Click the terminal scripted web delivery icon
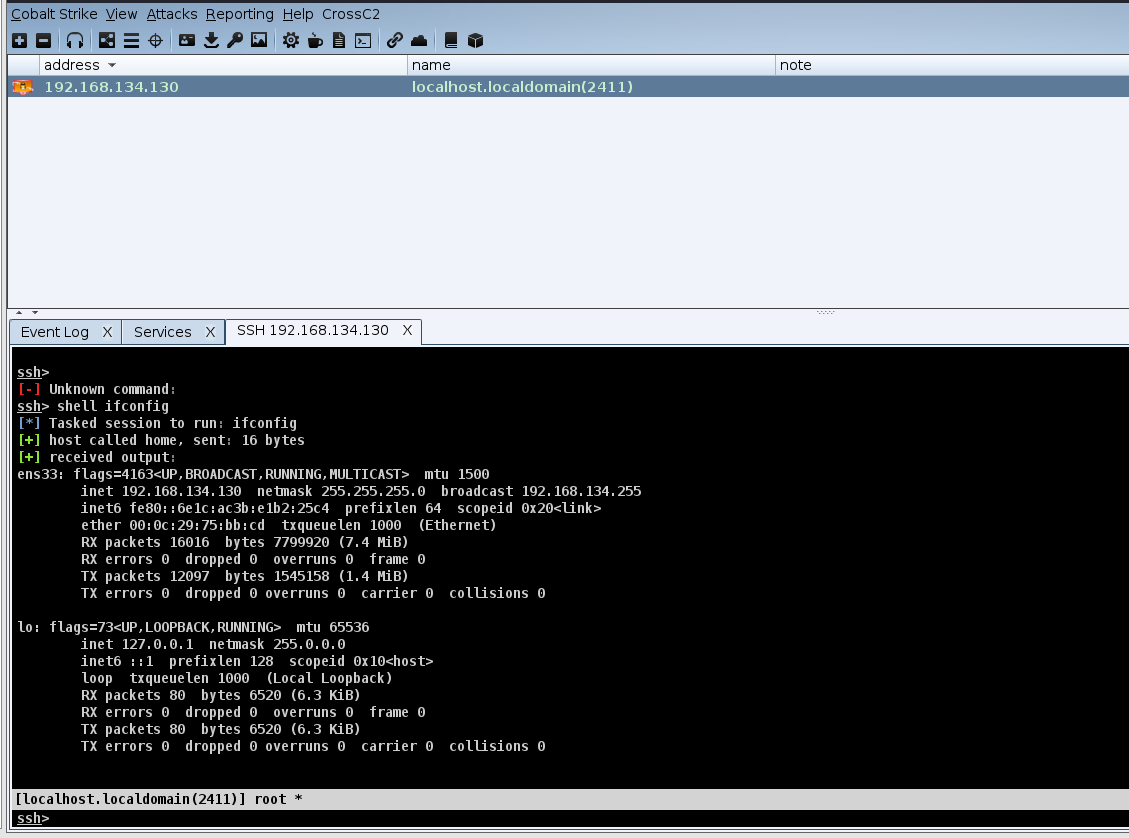1129x838 pixels. pyautogui.click(x=363, y=40)
